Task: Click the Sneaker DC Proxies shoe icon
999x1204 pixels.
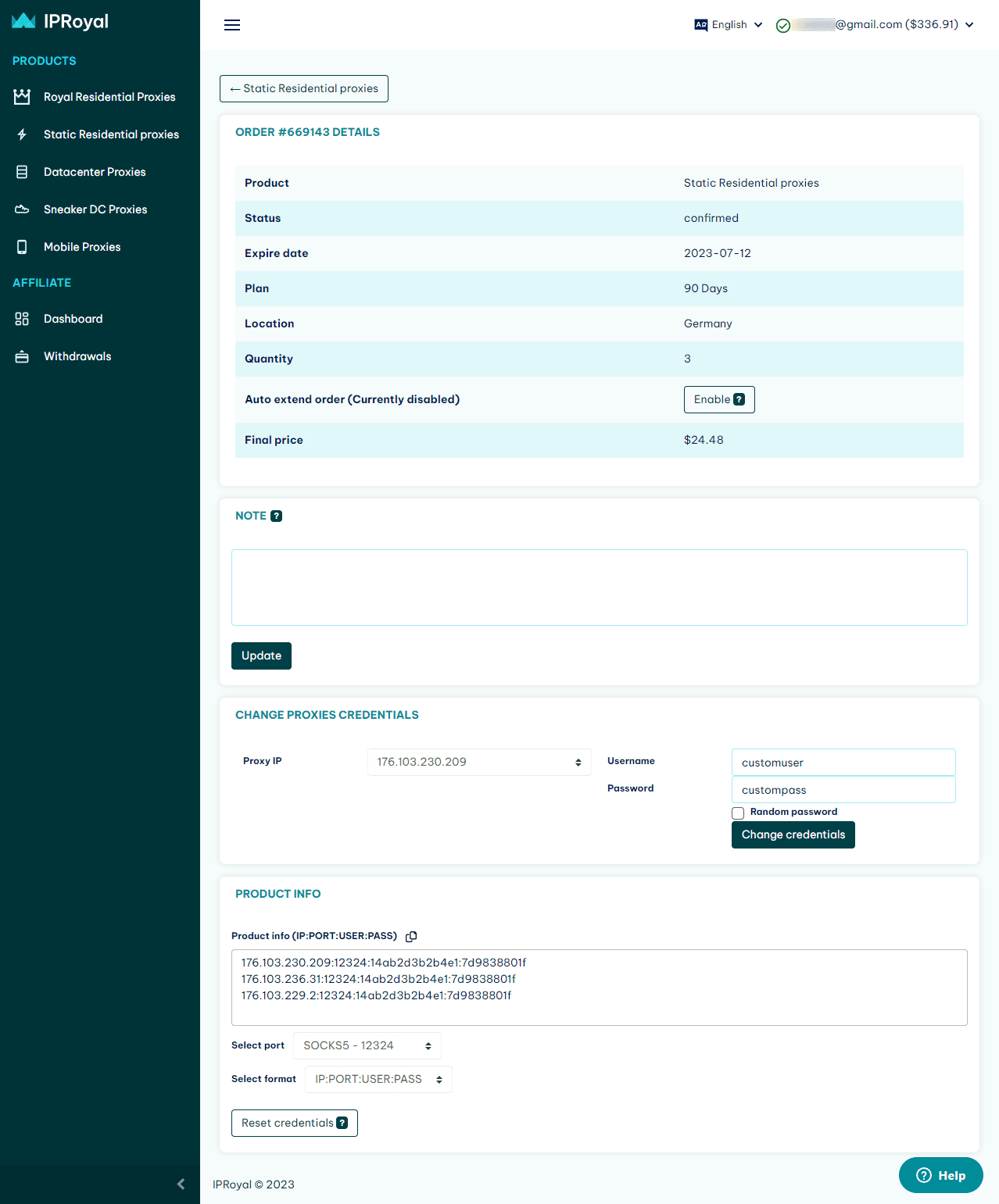Action: tap(22, 209)
